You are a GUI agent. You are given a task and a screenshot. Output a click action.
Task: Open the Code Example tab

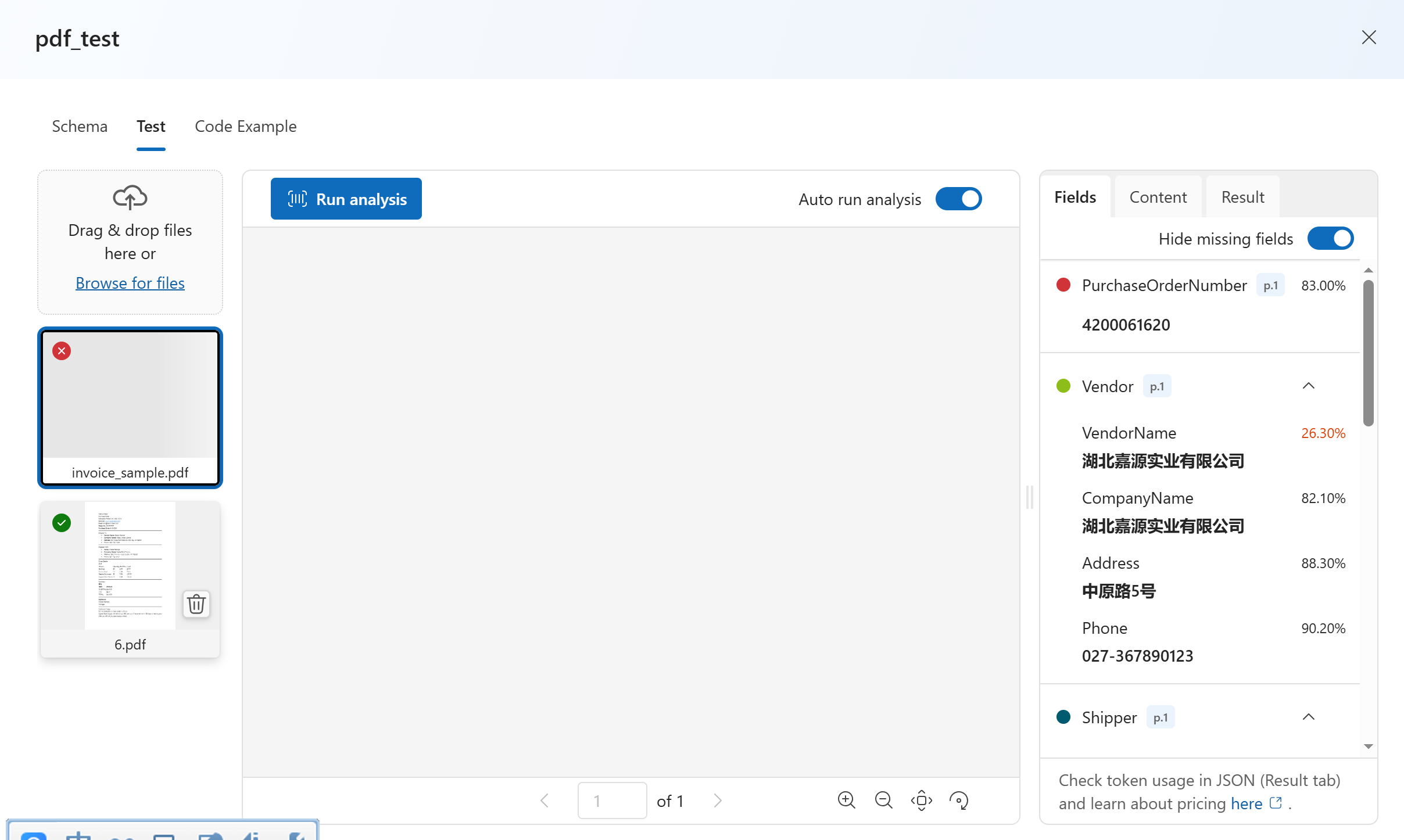245,126
